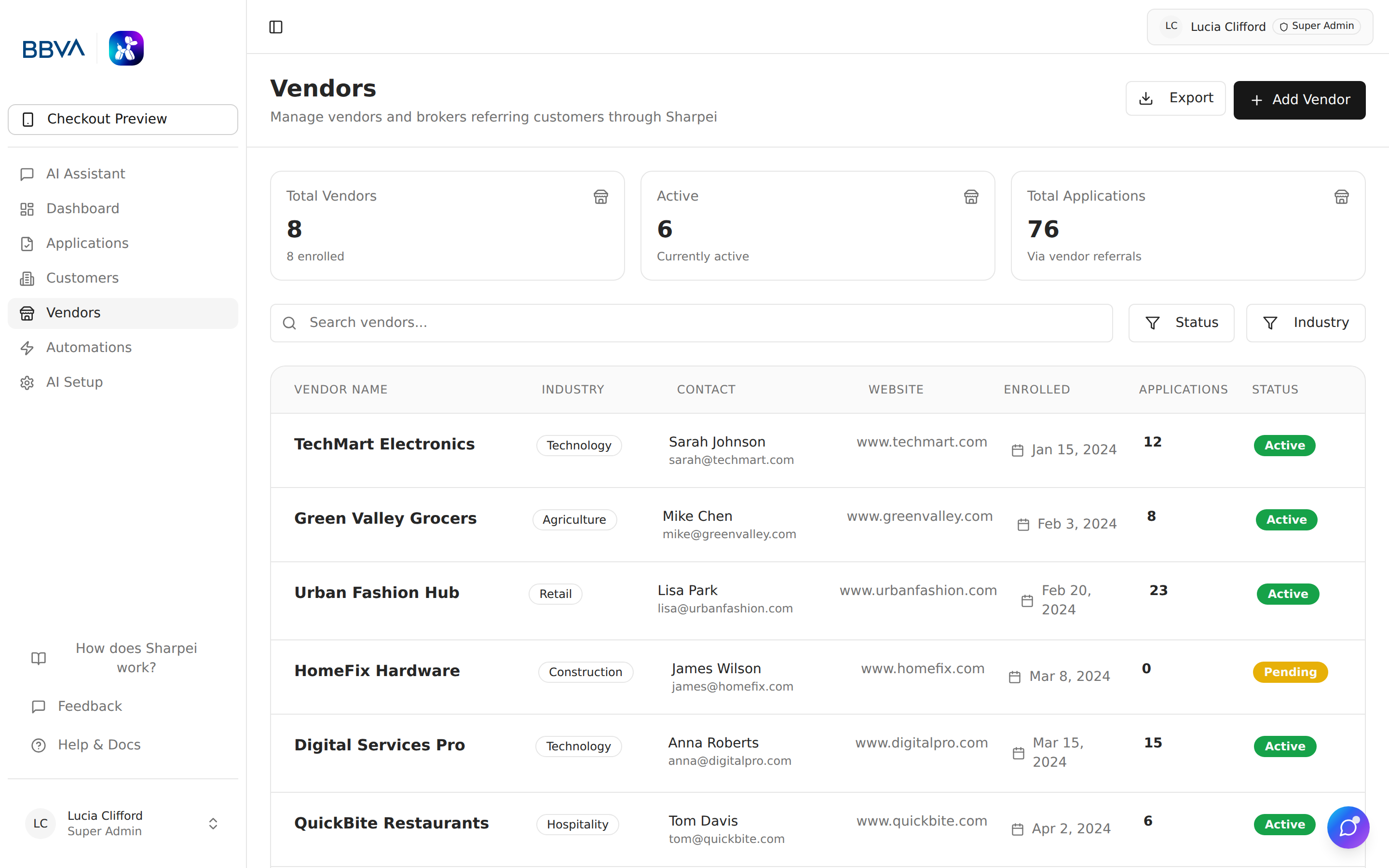Open the chat bubble in bottom right corner

pyautogui.click(x=1348, y=827)
